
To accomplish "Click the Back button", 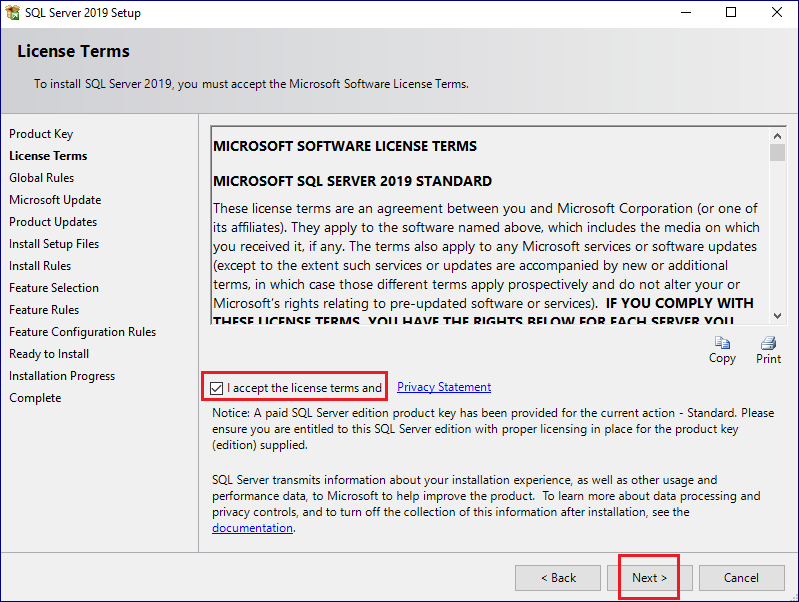I will [x=558, y=578].
